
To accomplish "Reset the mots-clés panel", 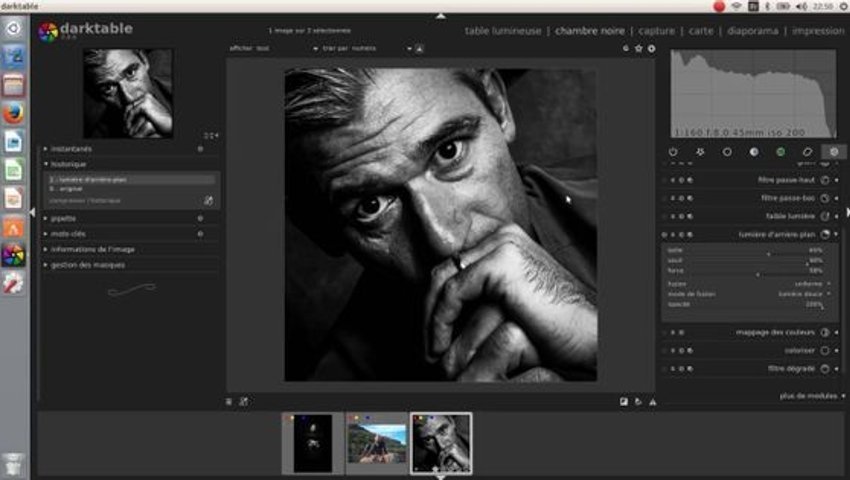I will point(200,234).
